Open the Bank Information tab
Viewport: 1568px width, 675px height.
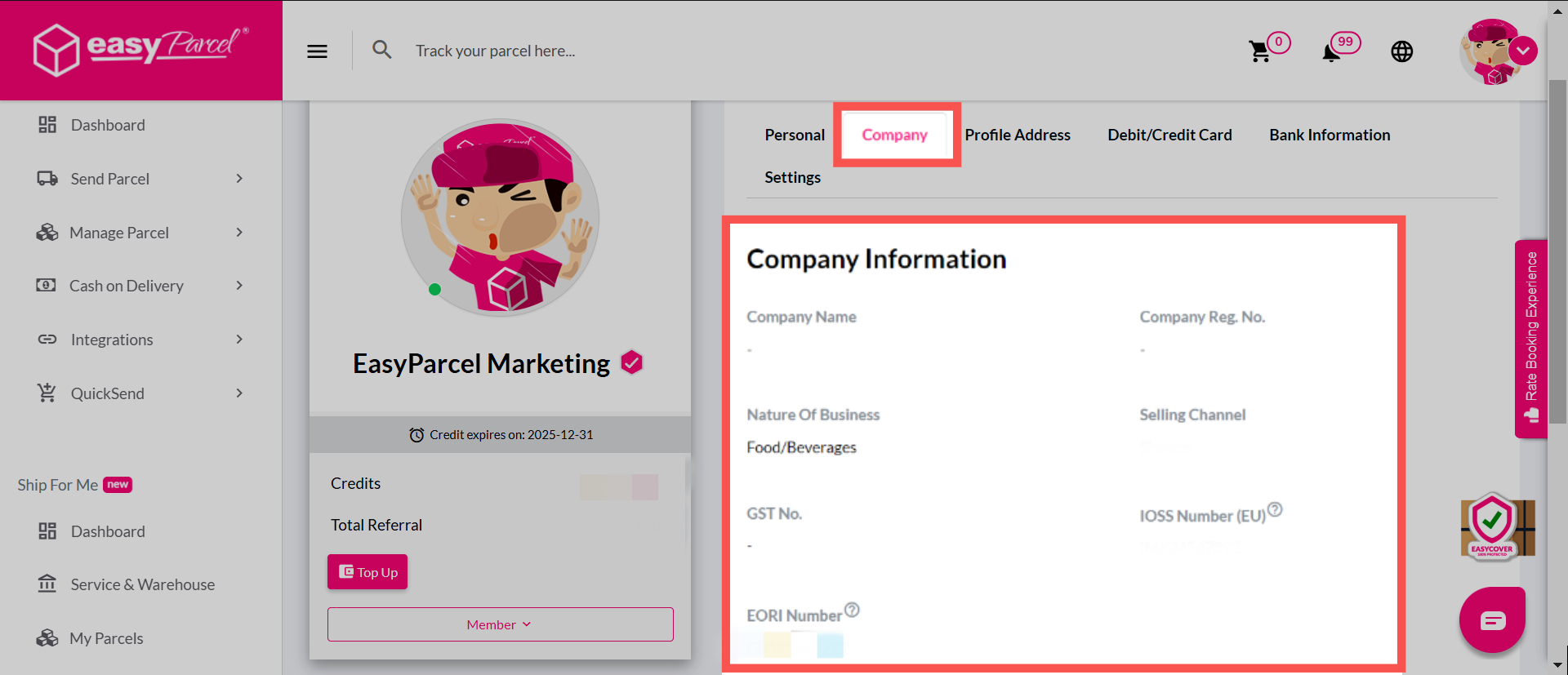coord(1330,135)
